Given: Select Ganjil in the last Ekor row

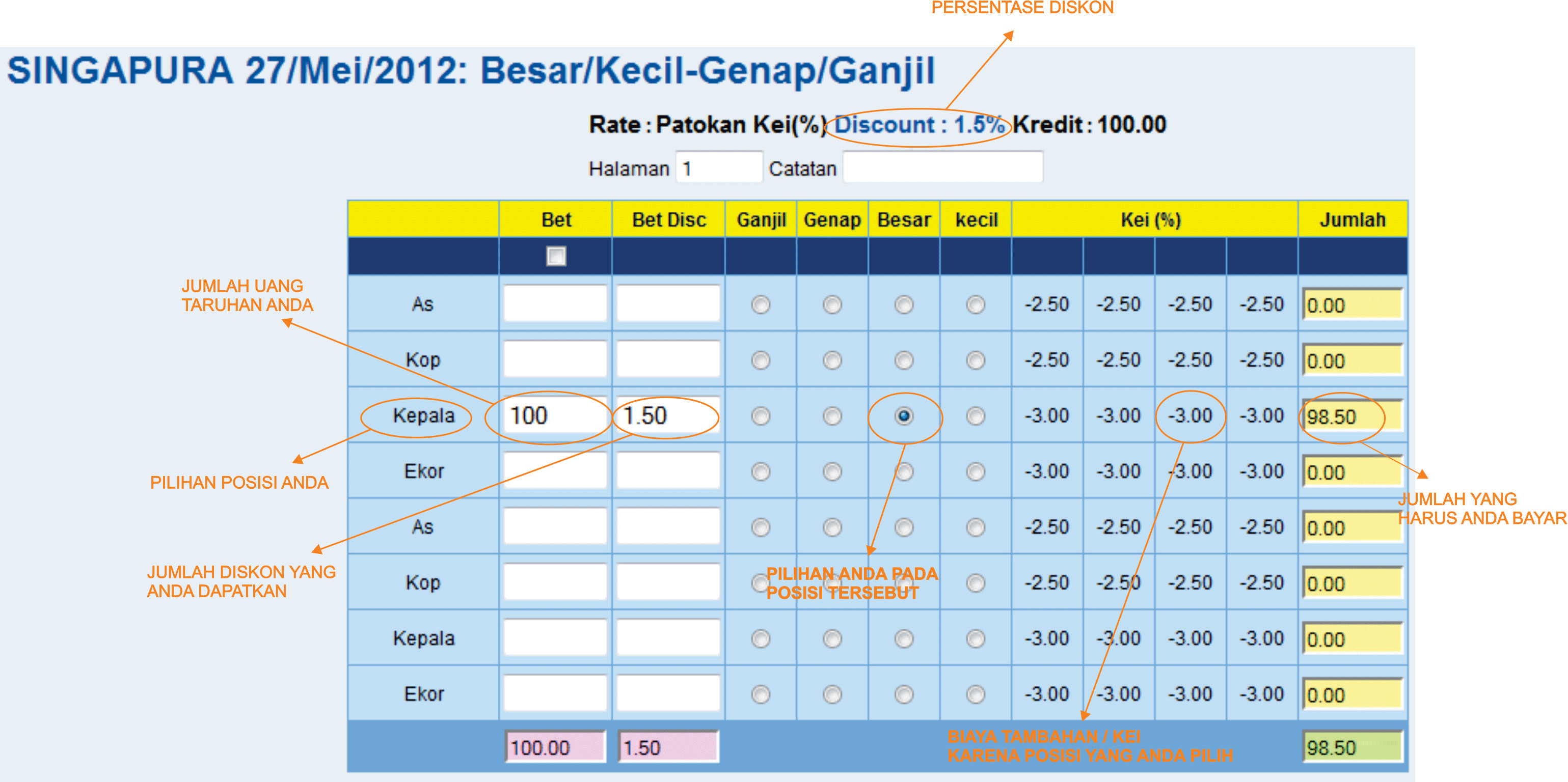Looking at the screenshot, I should coord(760,694).
